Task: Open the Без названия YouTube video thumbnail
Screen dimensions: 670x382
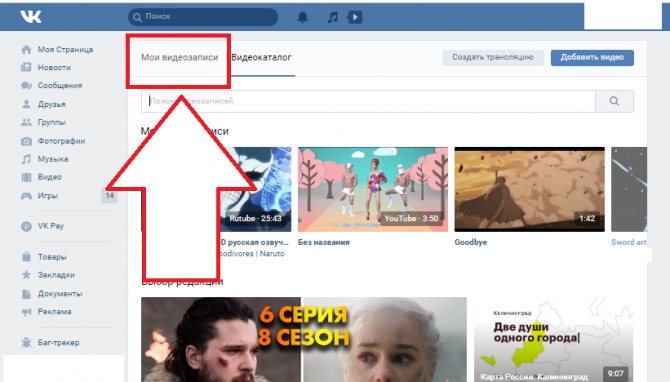Action: point(373,189)
